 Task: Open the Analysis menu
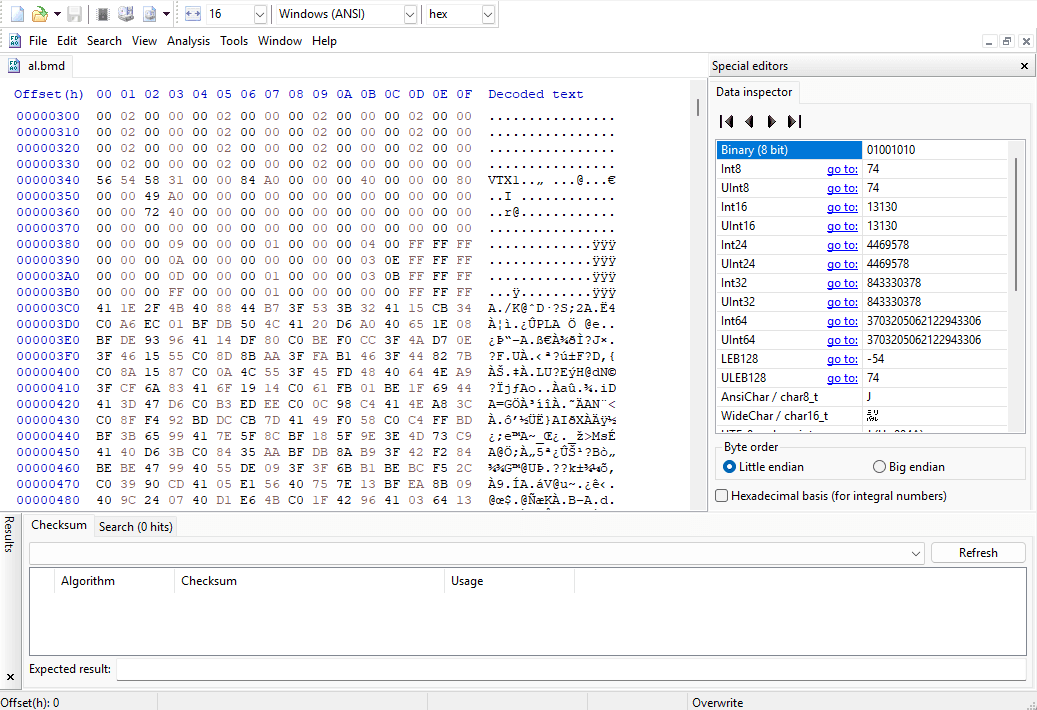coord(188,41)
